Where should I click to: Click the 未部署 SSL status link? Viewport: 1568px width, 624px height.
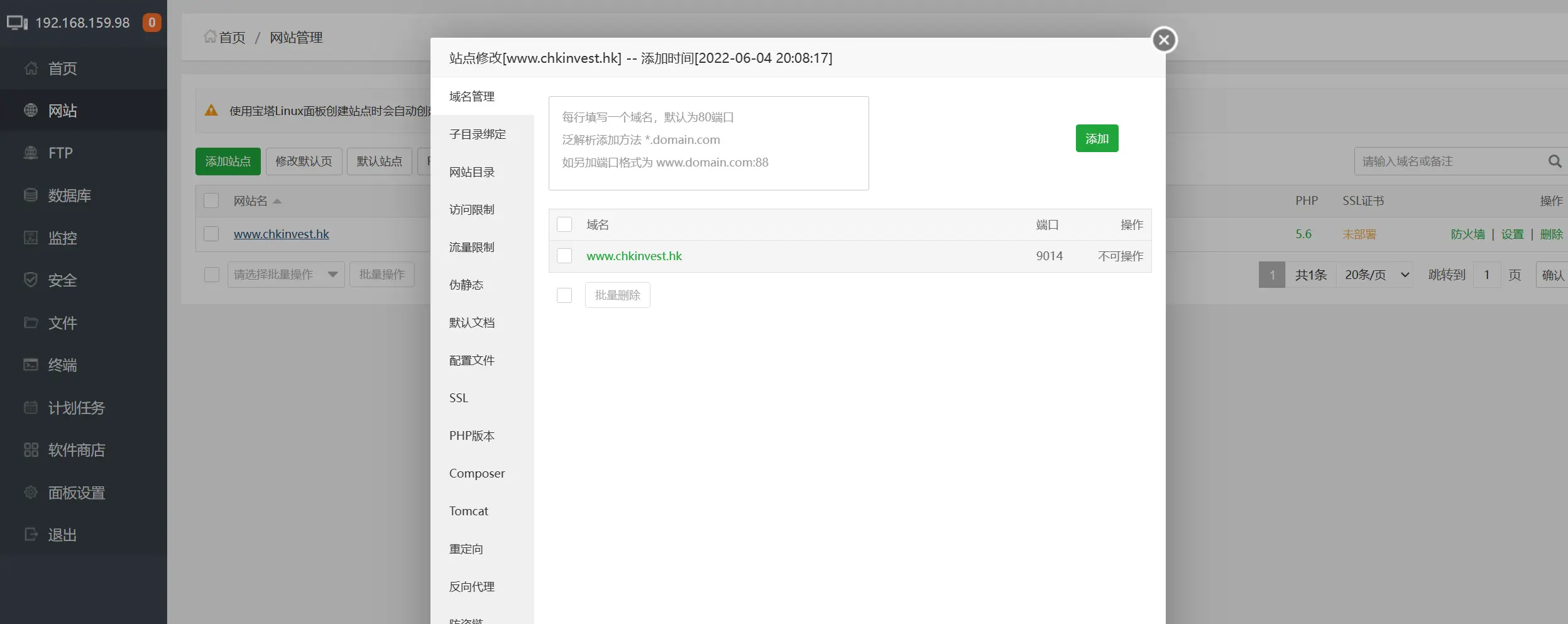tap(1359, 234)
